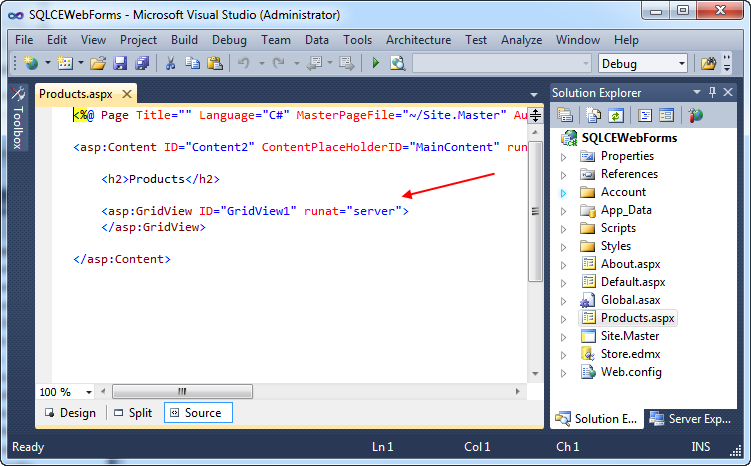Screen dimensions: 751x466
Task: Open the Architecture menu
Action: click(x=419, y=40)
